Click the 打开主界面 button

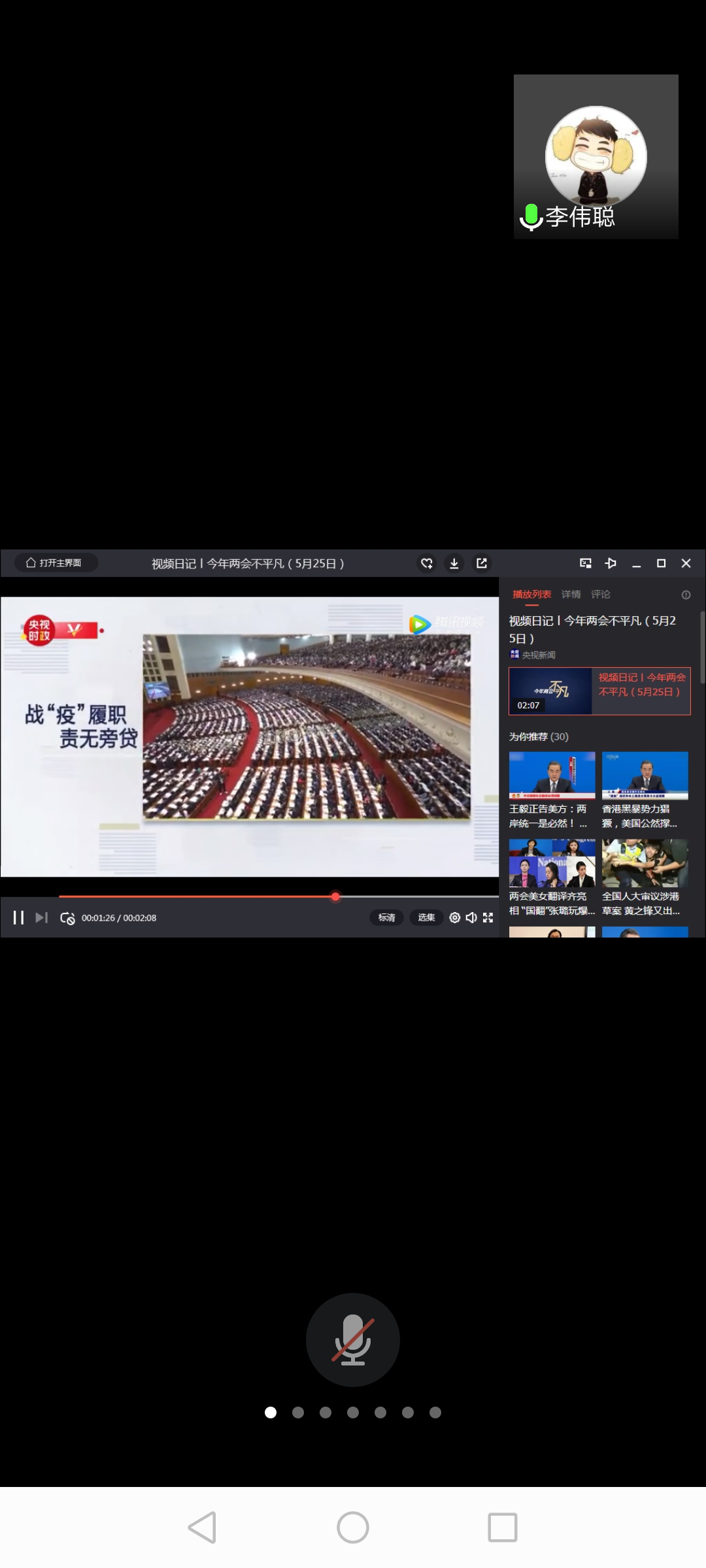click(55, 563)
